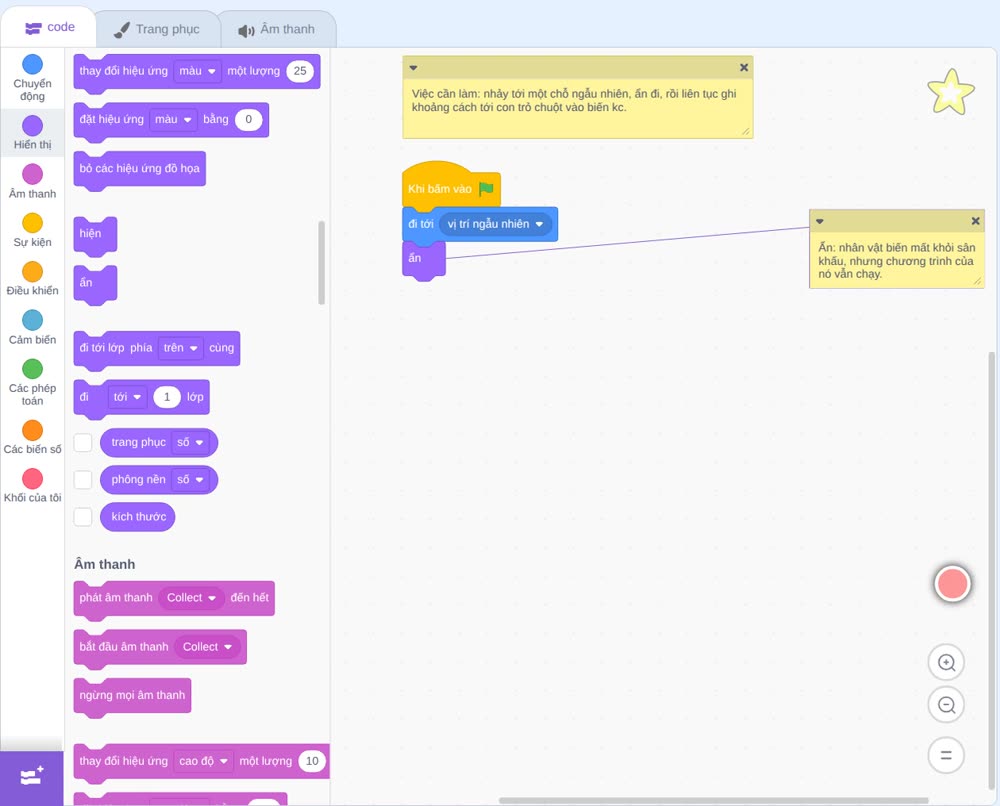Switch to the code tab
1000x806 pixels.
pyautogui.click(x=49, y=27)
